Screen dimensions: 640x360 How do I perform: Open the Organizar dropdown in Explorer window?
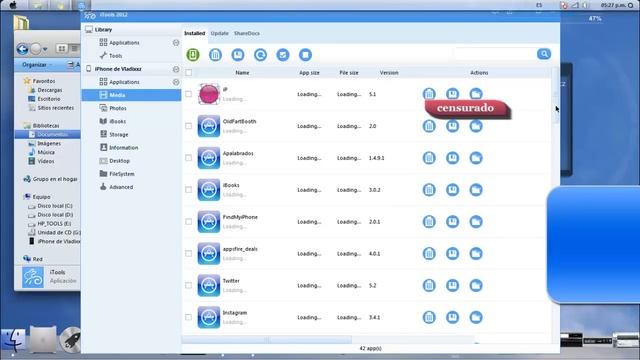click(37, 64)
